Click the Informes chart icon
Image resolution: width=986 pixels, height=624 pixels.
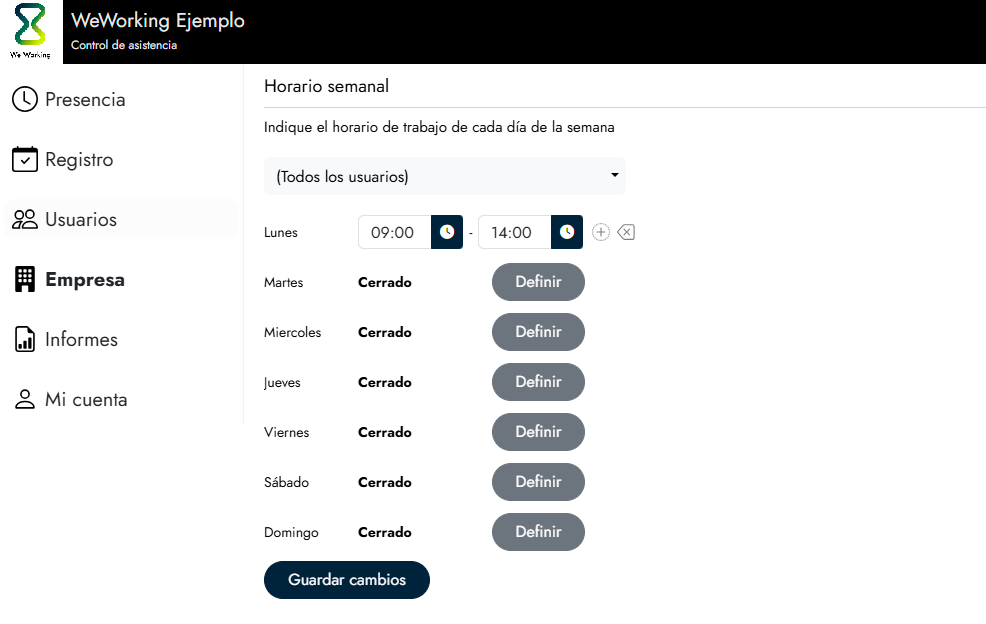click(24, 340)
